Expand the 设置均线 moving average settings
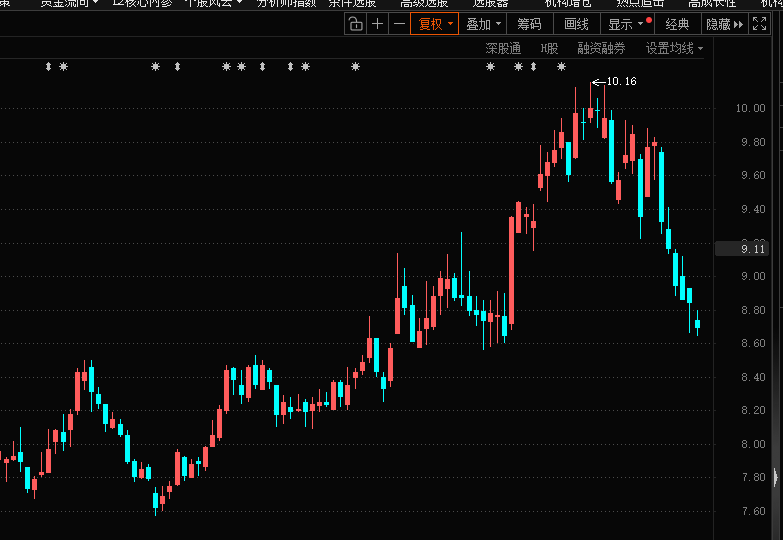 point(673,48)
